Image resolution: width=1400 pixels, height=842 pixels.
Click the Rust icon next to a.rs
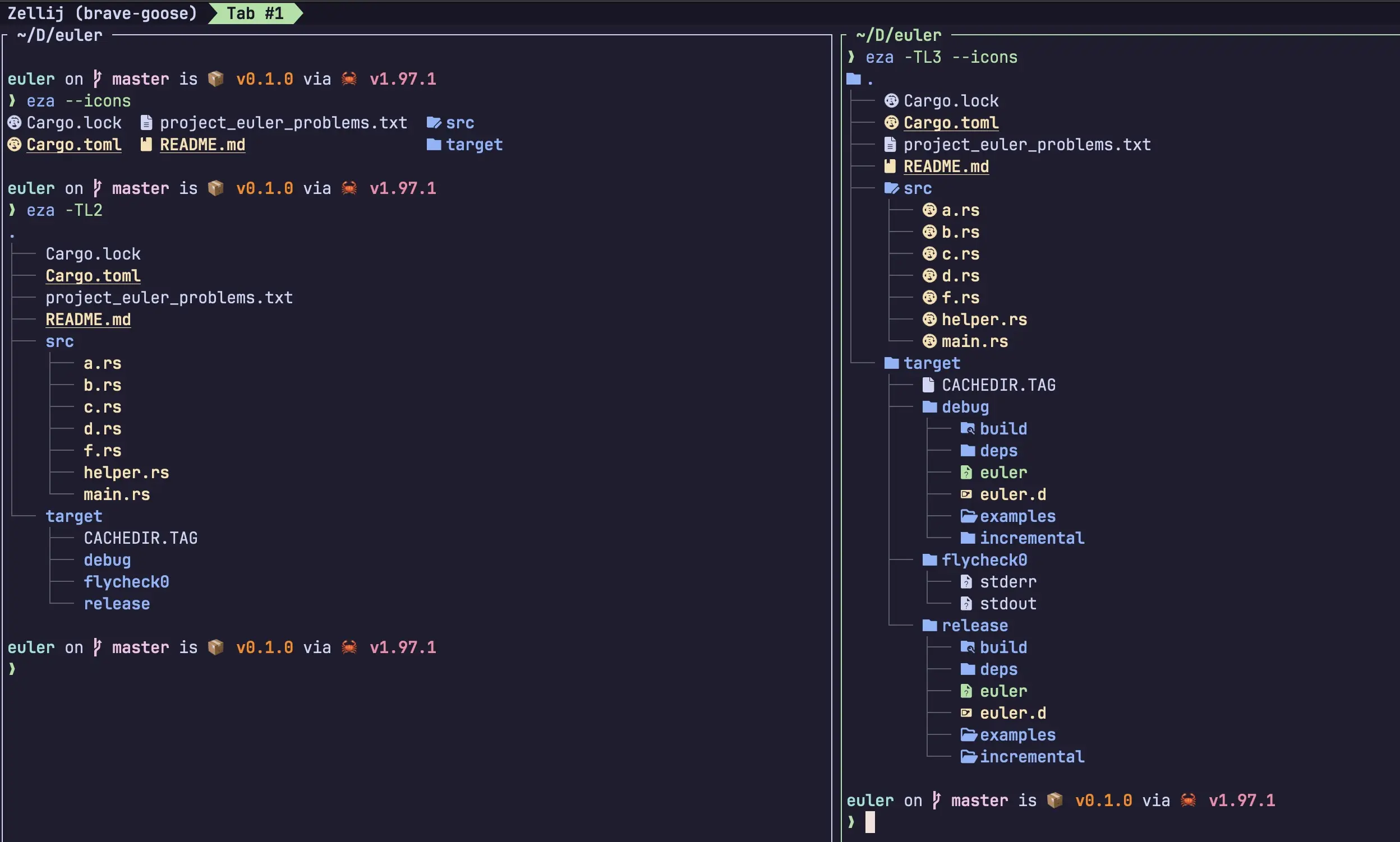(929, 210)
